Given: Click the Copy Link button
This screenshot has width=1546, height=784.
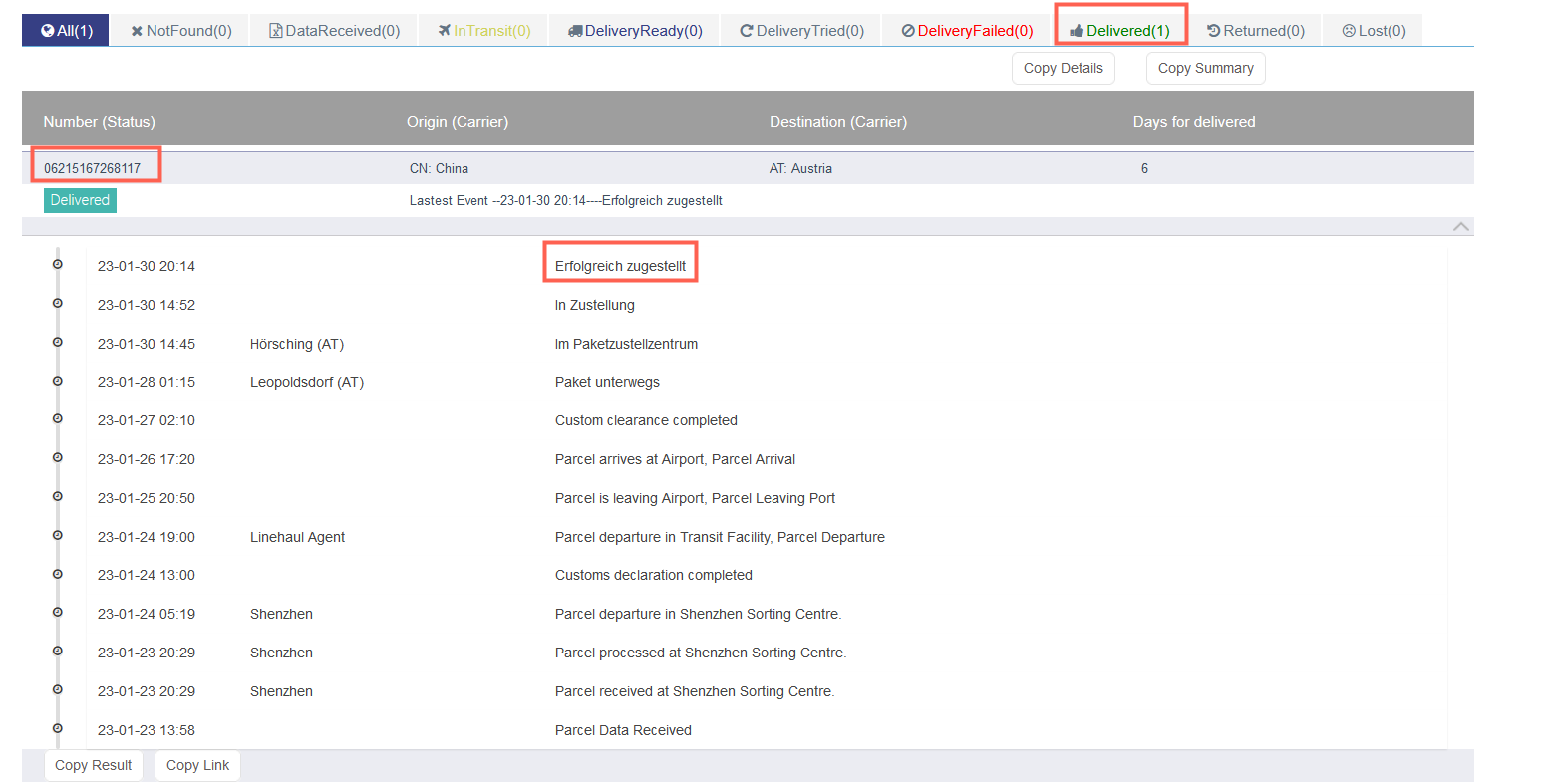Looking at the screenshot, I should [x=197, y=765].
